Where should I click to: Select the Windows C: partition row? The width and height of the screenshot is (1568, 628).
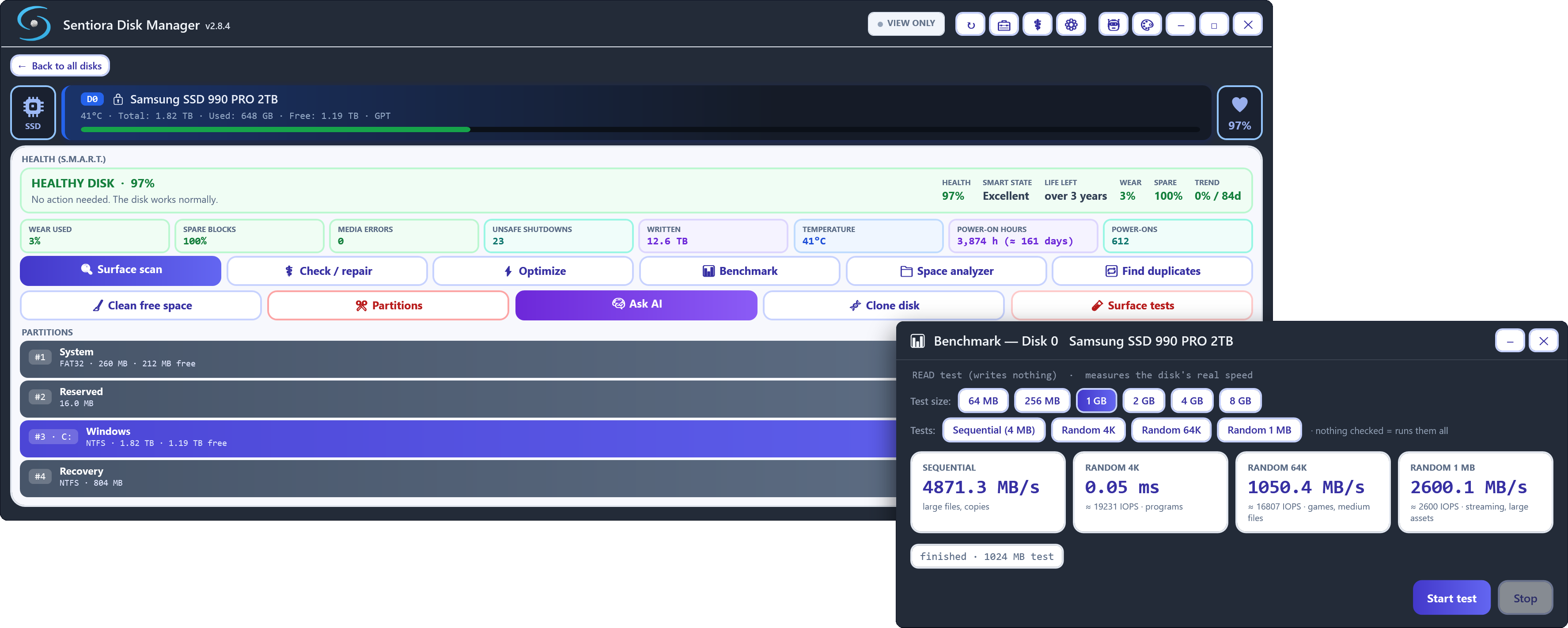point(458,438)
